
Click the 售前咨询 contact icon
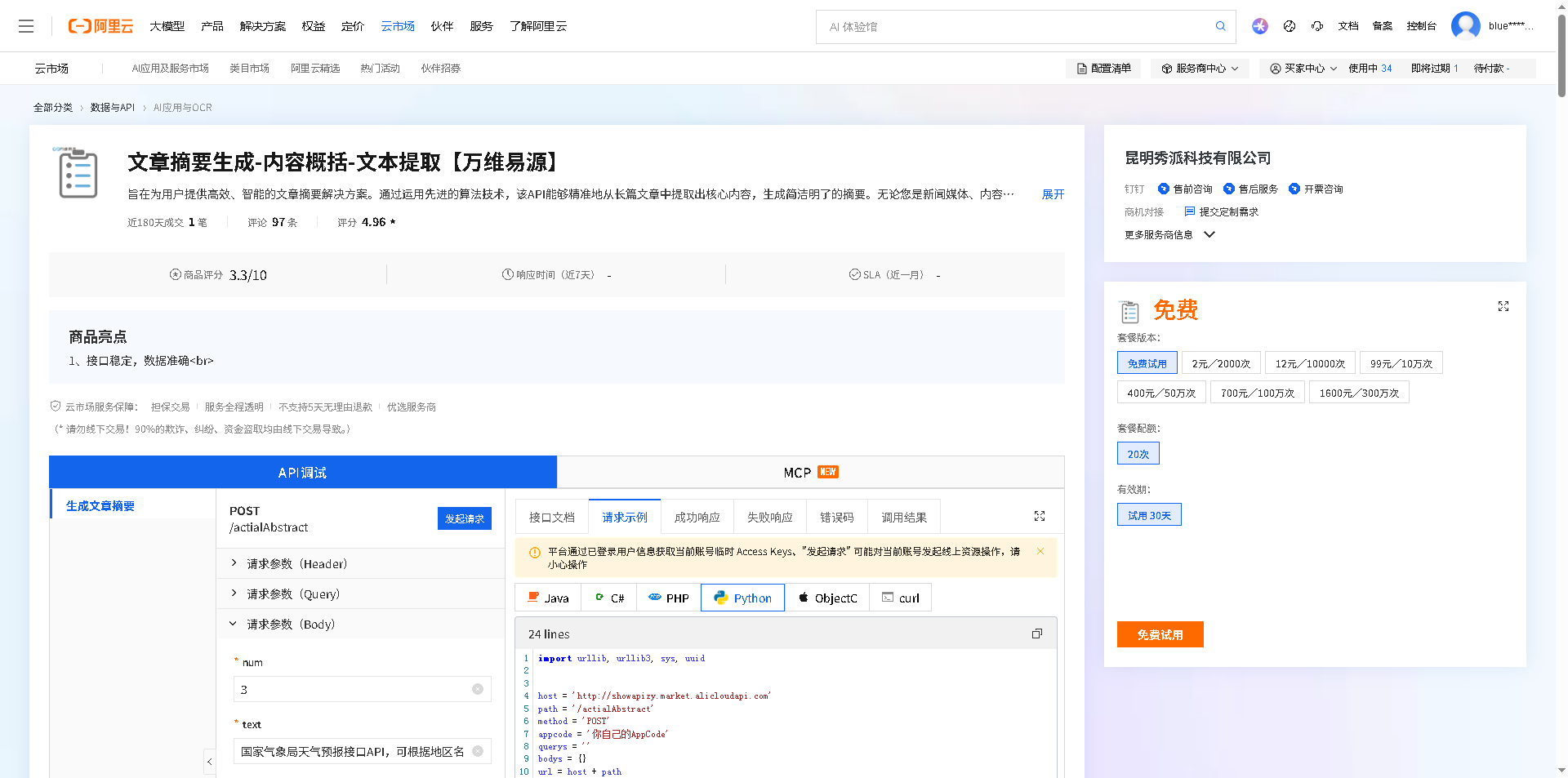(1164, 189)
